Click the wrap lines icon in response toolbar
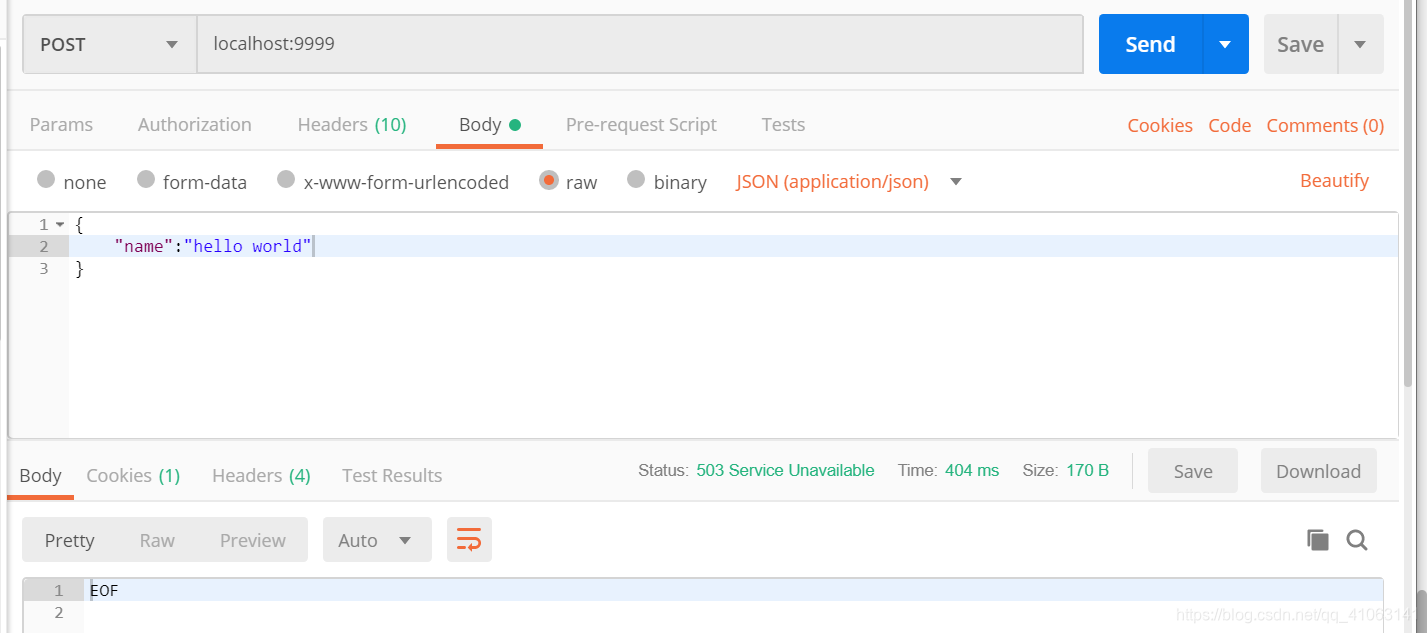 [x=469, y=540]
